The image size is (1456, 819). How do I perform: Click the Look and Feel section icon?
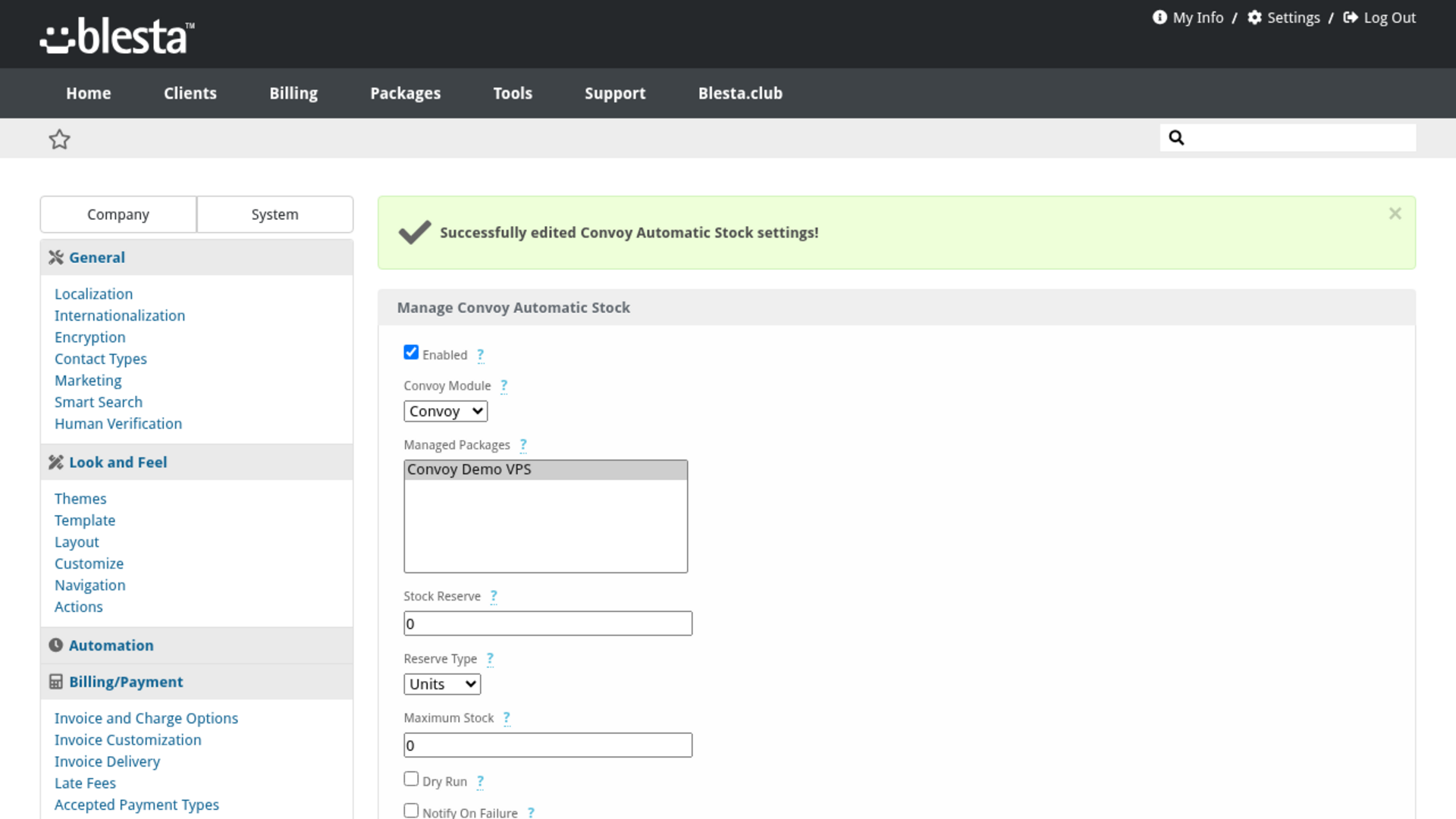(x=56, y=462)
